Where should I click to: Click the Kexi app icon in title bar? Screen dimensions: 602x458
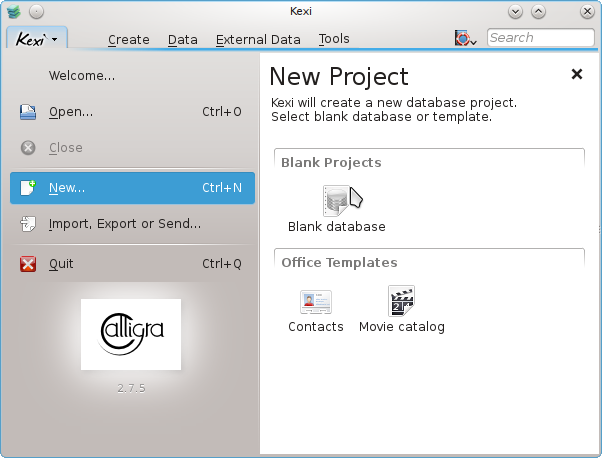(12, 12)
